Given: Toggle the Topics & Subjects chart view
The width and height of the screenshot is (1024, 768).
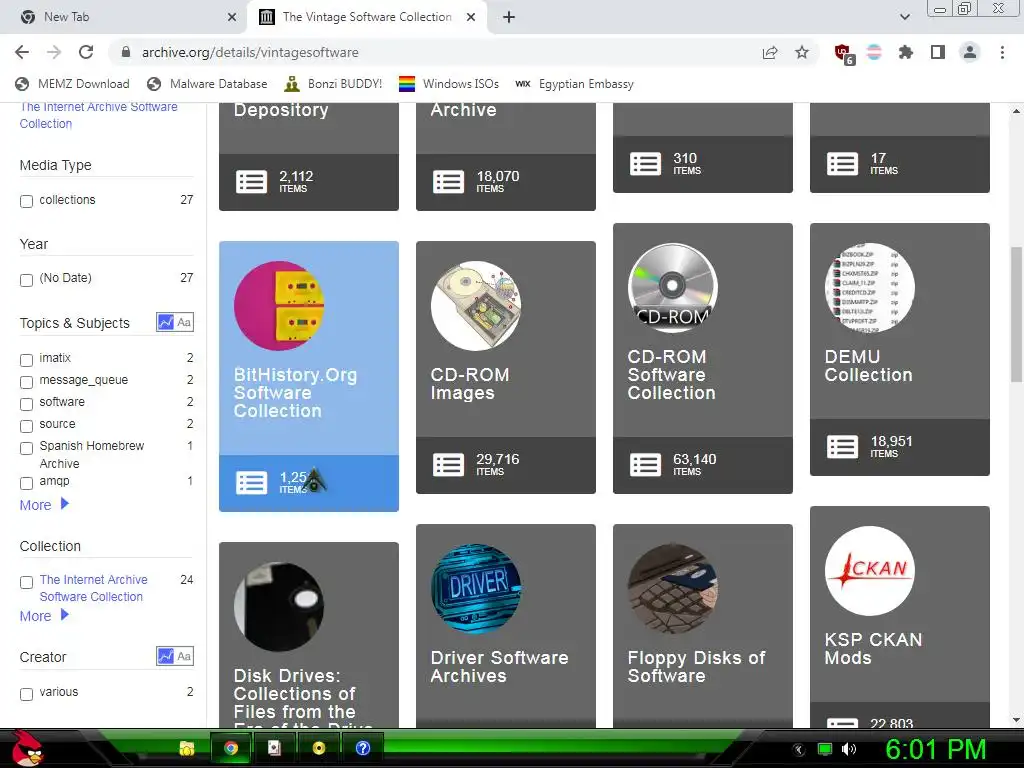Looking at the screenshot, I should tap(166, 322).
